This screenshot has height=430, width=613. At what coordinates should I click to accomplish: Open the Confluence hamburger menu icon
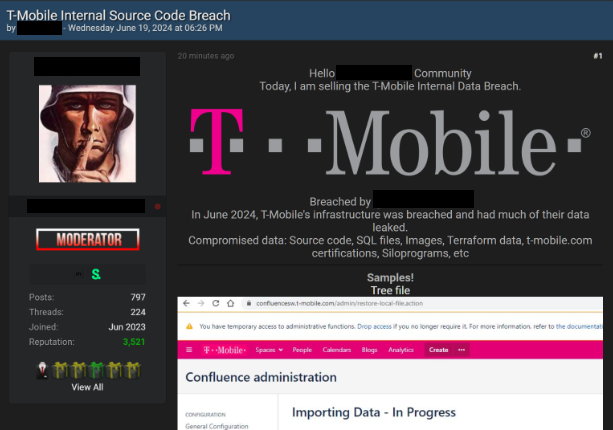189,349
